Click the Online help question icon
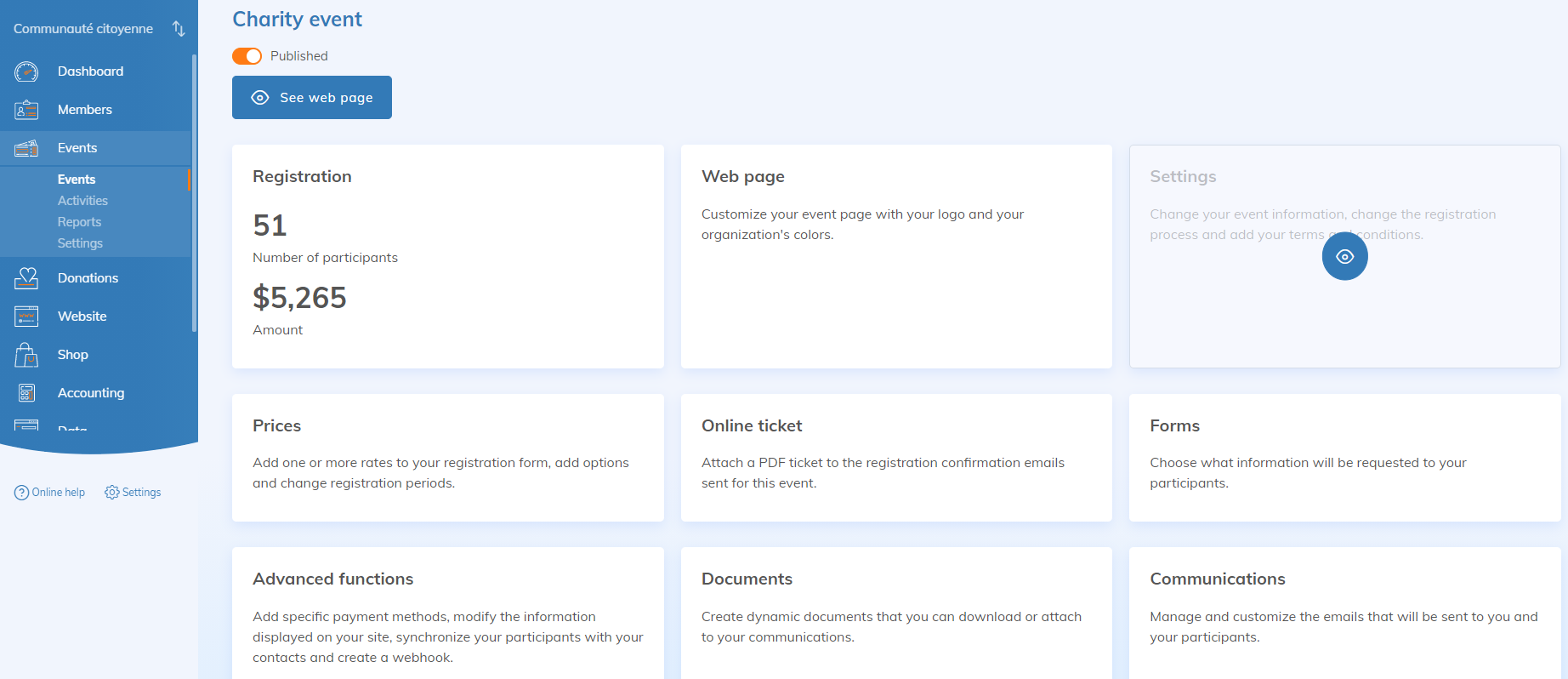Viewport: 1568px width, 679px height. (21, 493)
